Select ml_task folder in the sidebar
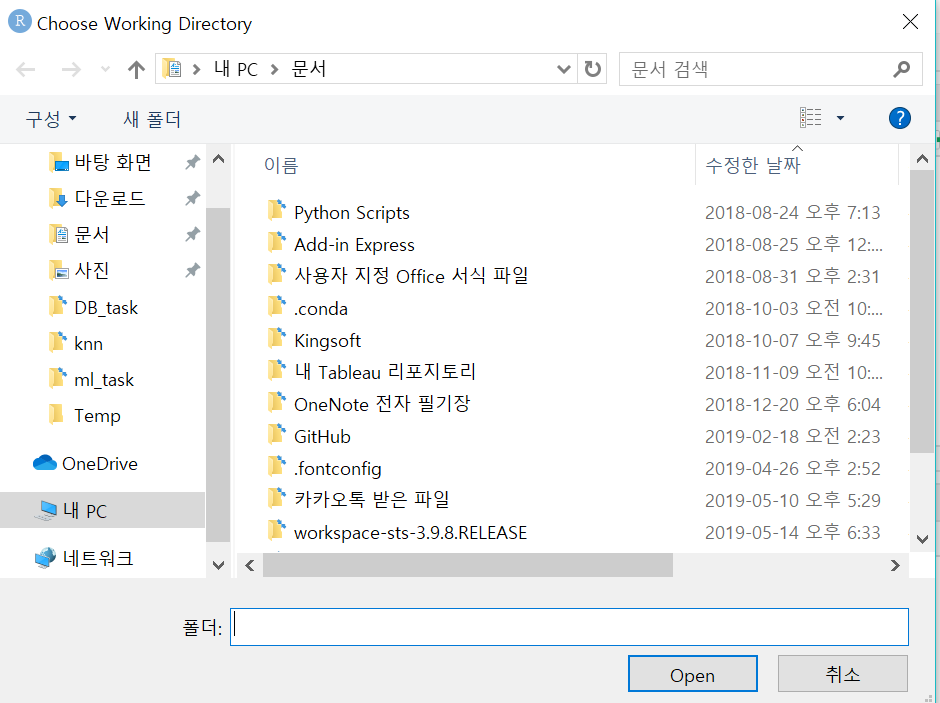Viewport: 940px width, 703px height. 91,379
